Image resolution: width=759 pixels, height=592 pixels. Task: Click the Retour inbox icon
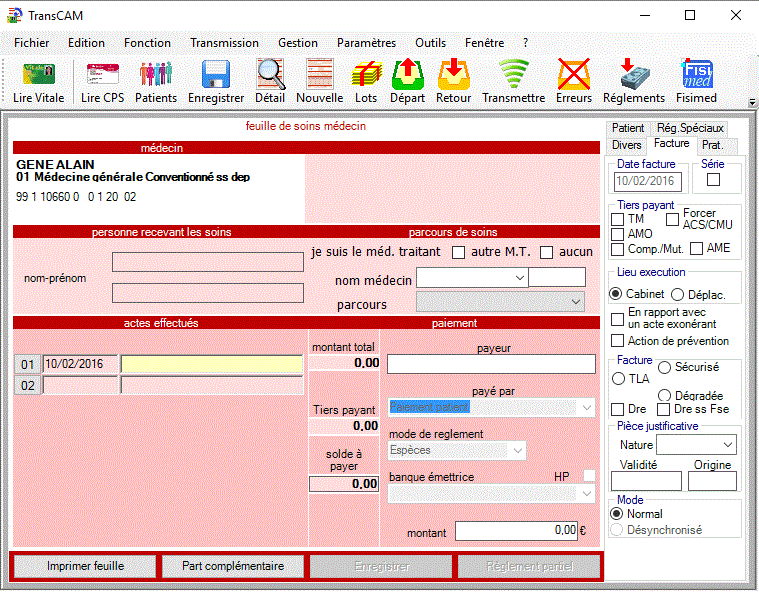tap(454, 74)
